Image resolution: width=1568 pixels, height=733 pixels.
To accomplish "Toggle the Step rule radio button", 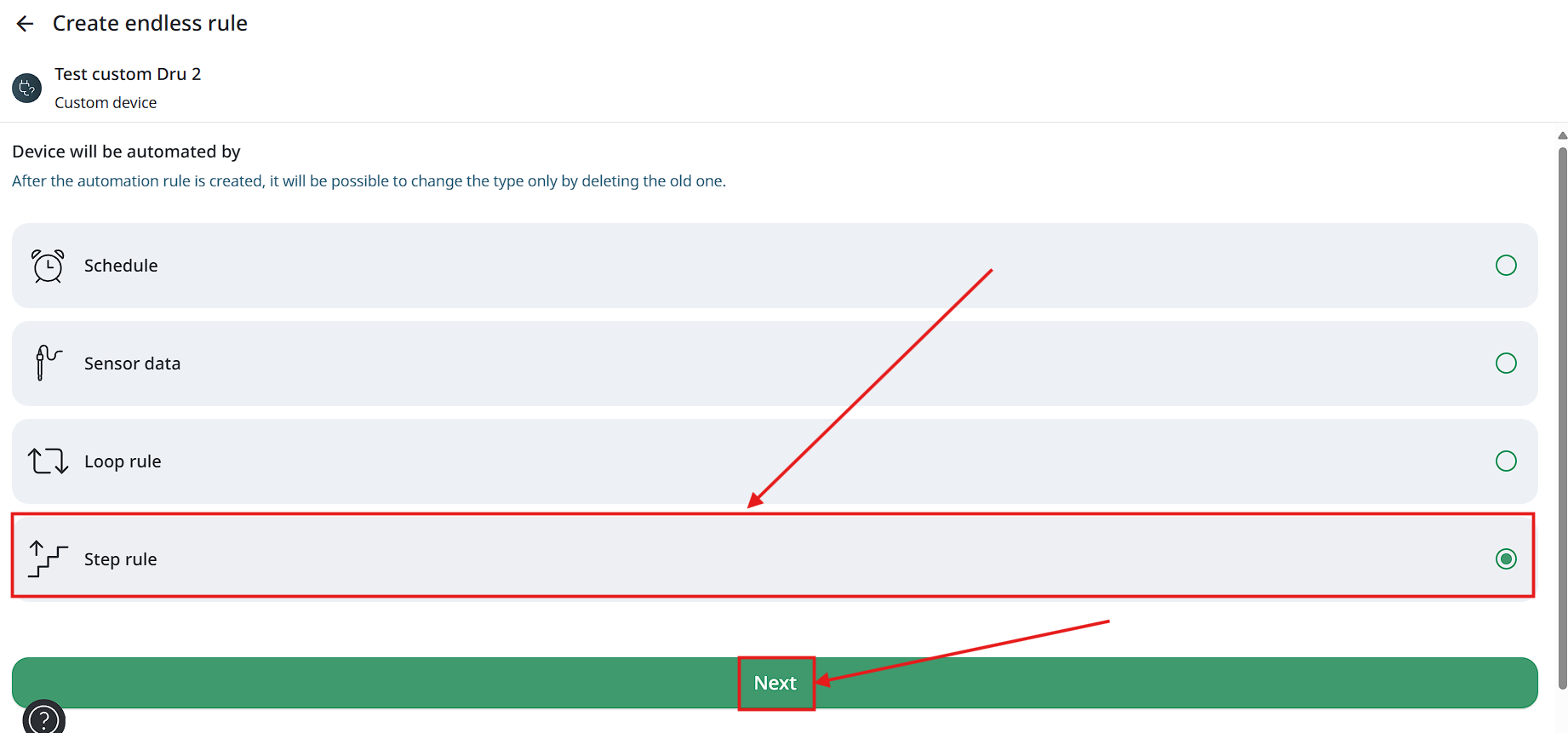I will pyautogui.click(x=1506, y=559).
